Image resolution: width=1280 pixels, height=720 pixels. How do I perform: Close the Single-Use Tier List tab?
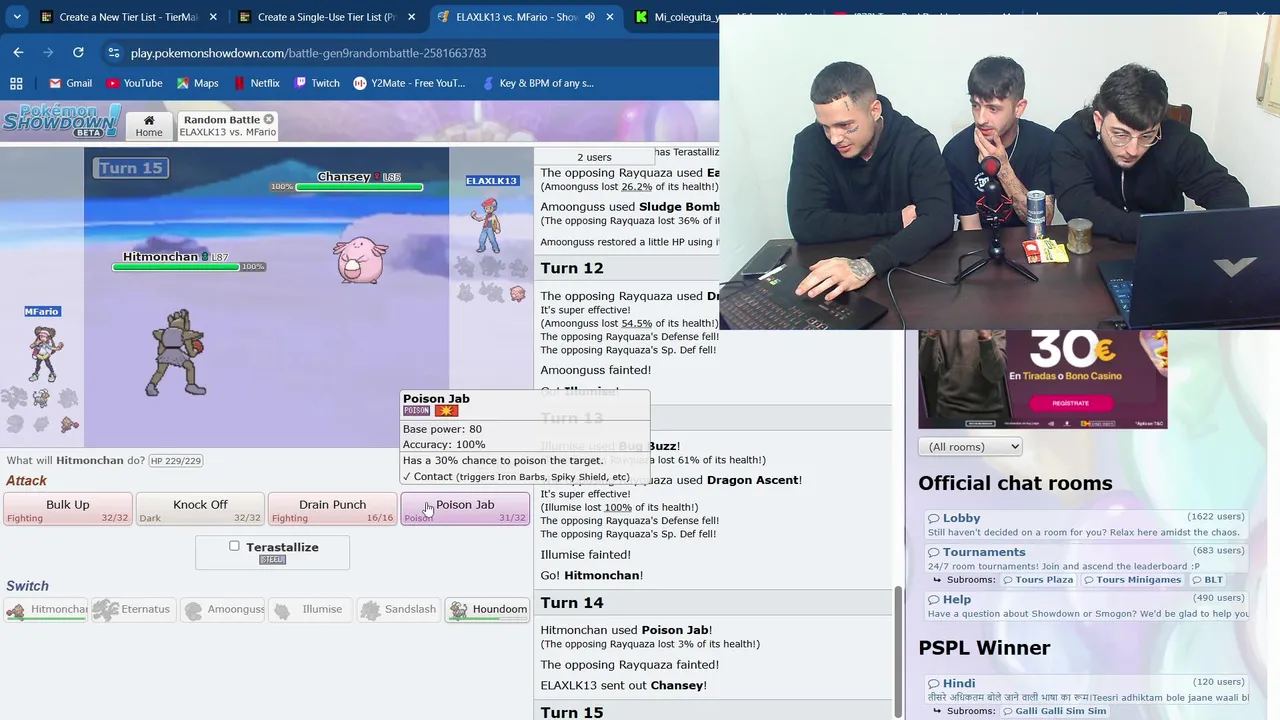(411, 17)
